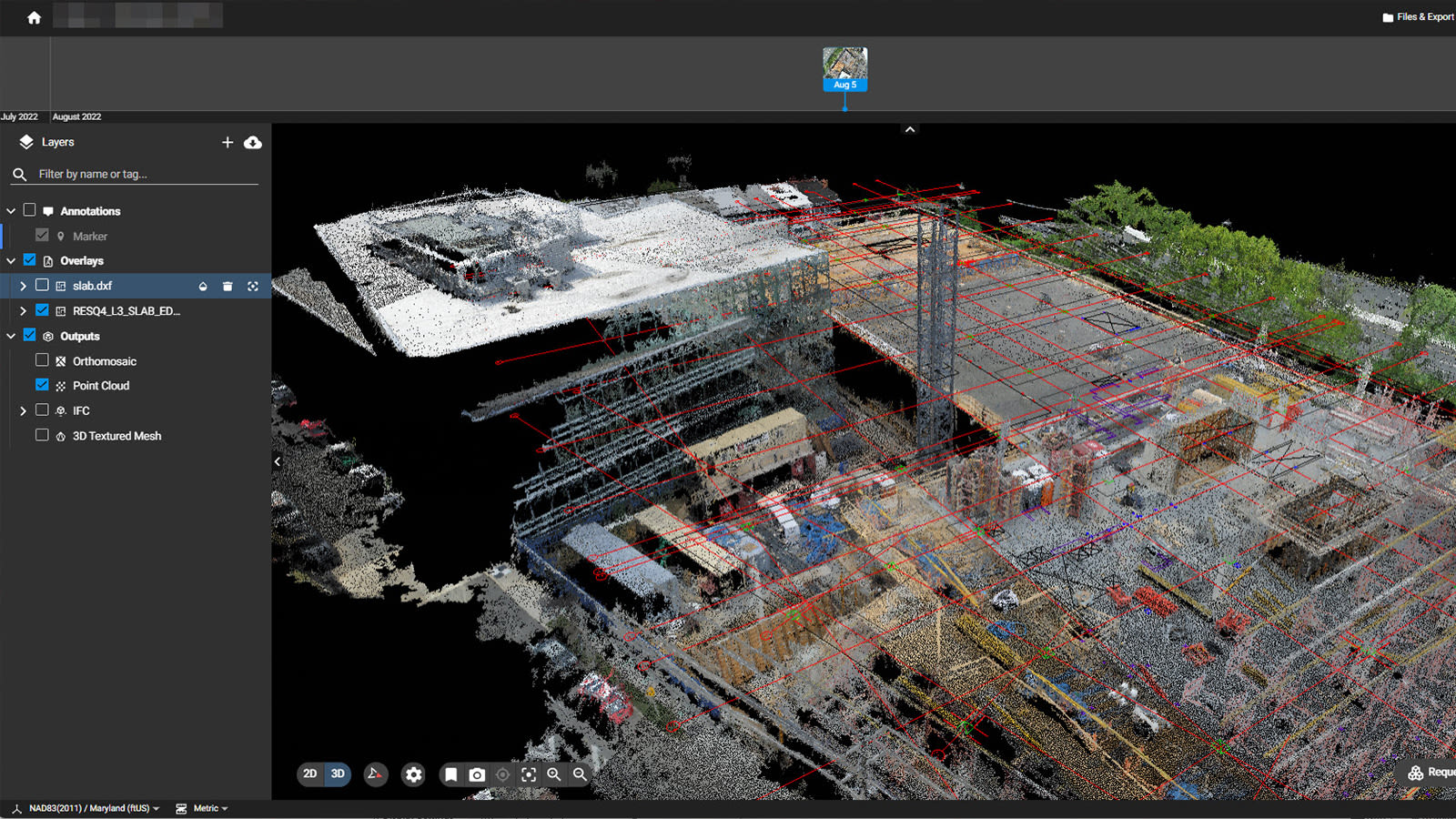Check the Orthomosaic checkbox

point(42,359)
